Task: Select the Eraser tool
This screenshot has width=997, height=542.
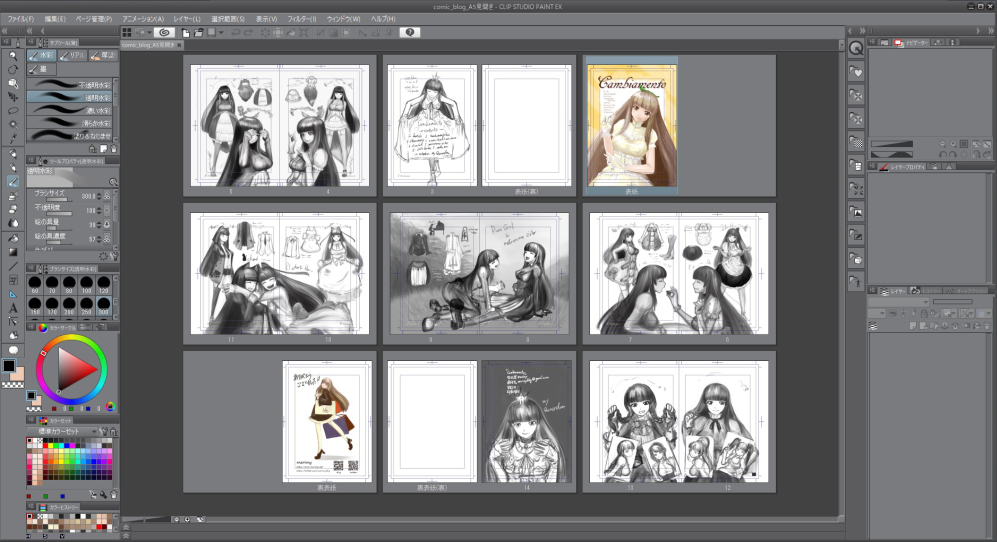Action: tap(13, 209)
